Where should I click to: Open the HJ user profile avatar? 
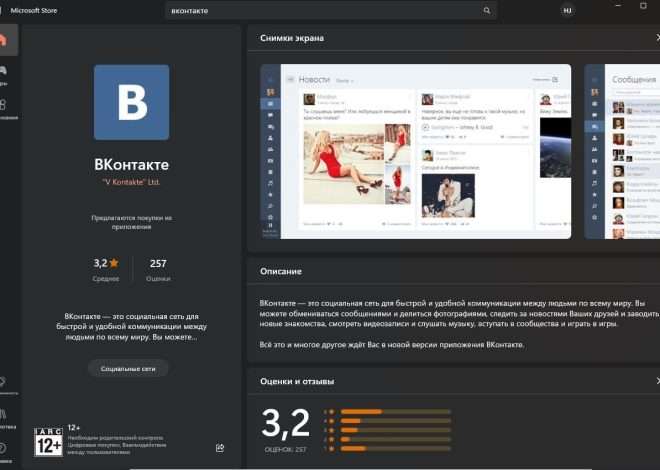tap(568, 10)
